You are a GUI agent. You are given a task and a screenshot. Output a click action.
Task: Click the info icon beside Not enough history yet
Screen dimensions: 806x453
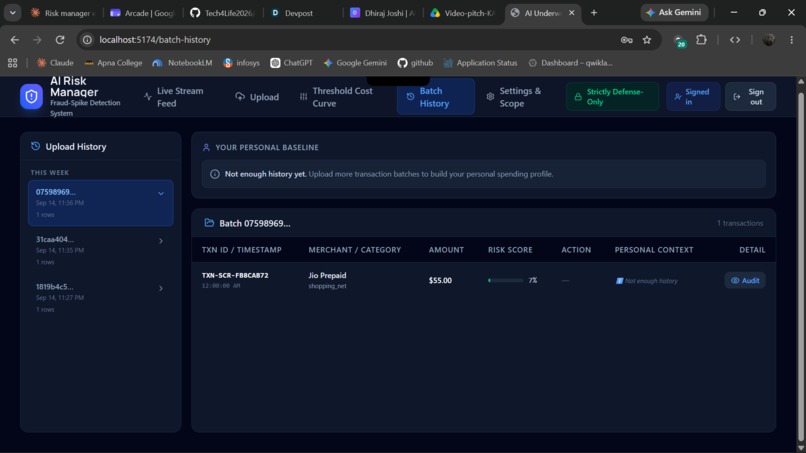tap(215, 174)
